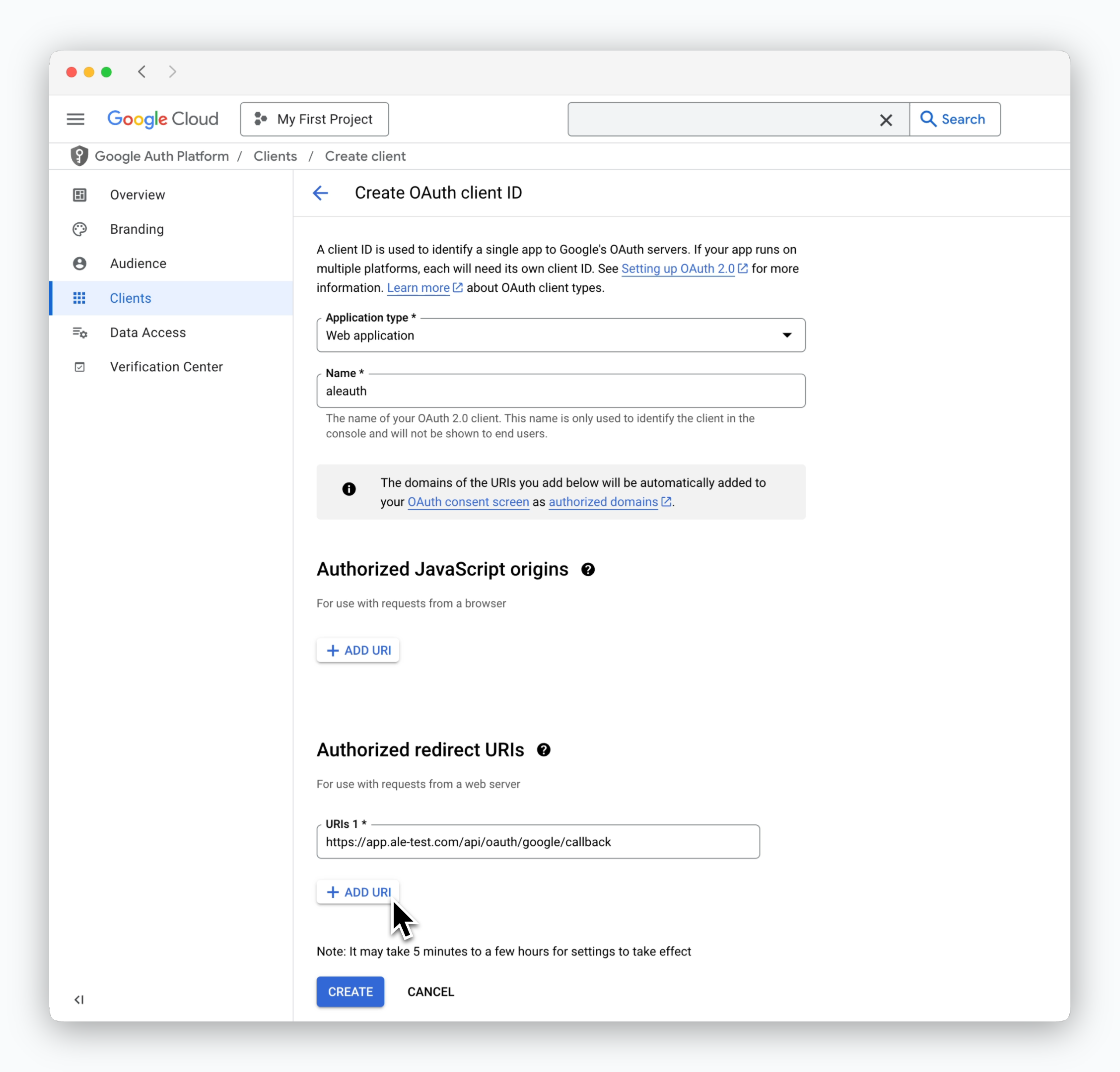1120x1072 pixels.
Task: Open the Learn more link
Action: (x=424, y=288)
